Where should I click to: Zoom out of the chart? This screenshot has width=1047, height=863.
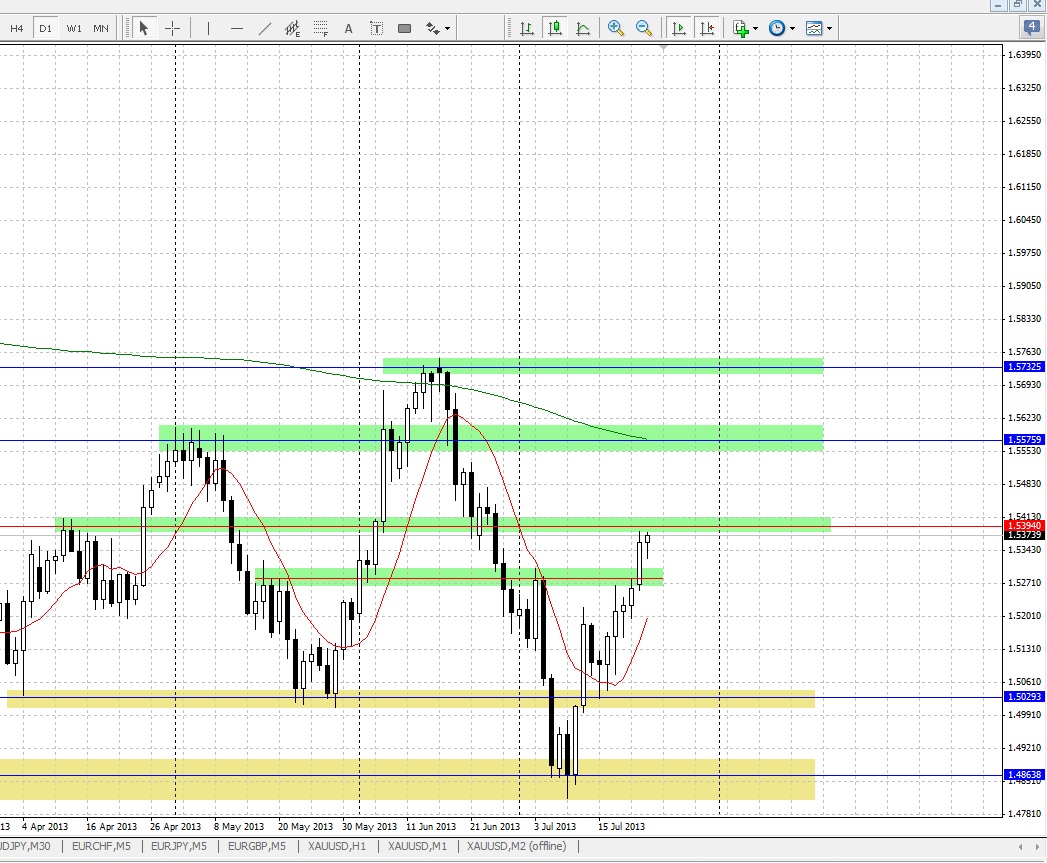[x=644, y=28]
